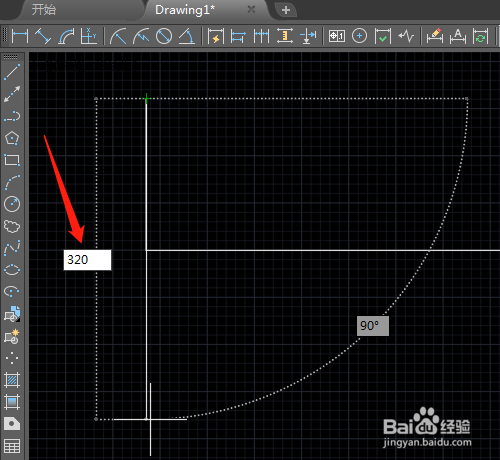Select the Linear dimension tool

[20, 36]
